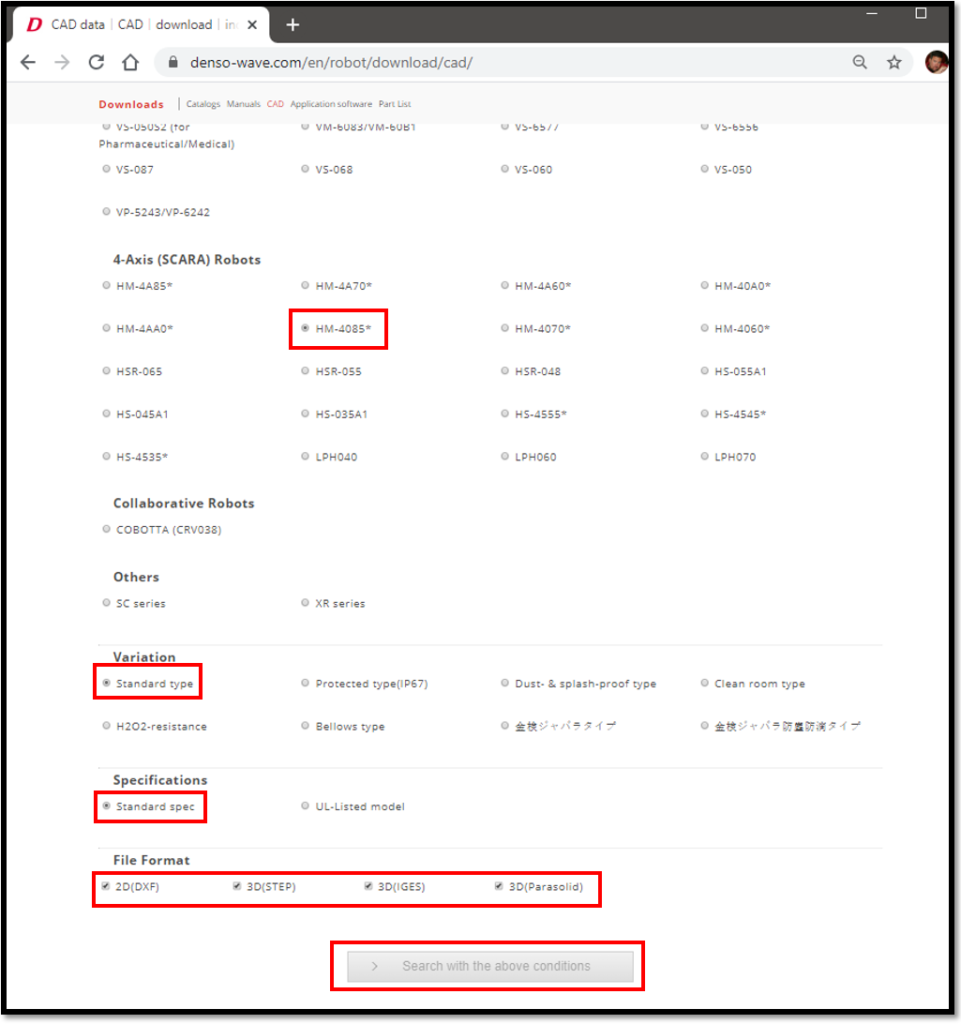Choose Dust- & splash-proof type variation
Image resolution: width=961 pixels, height=1024 pixels.
coord(505,683)
